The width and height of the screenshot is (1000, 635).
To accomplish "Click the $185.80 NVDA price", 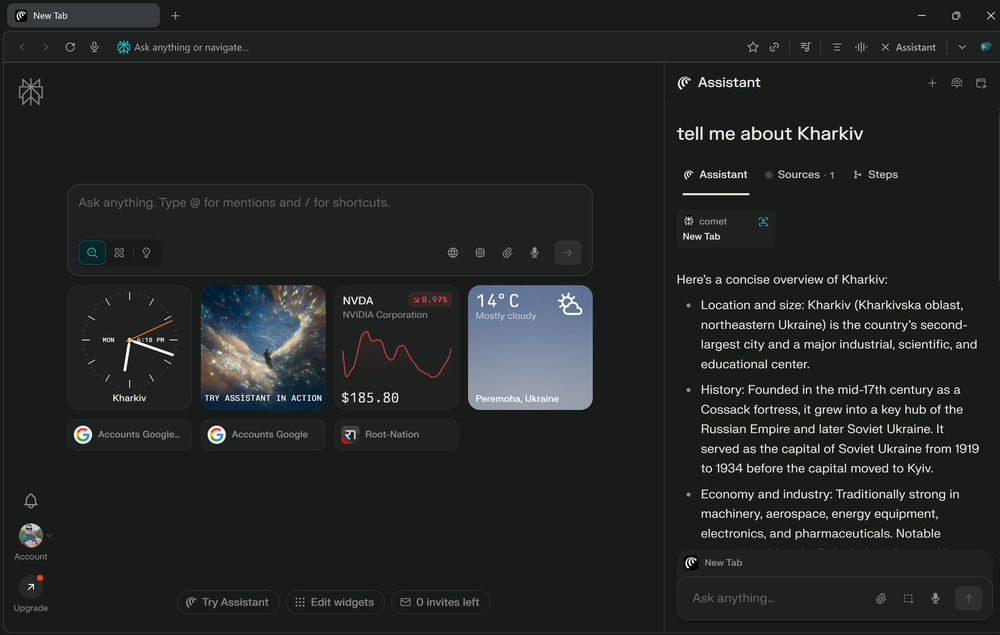I will [x=370, y=398].
